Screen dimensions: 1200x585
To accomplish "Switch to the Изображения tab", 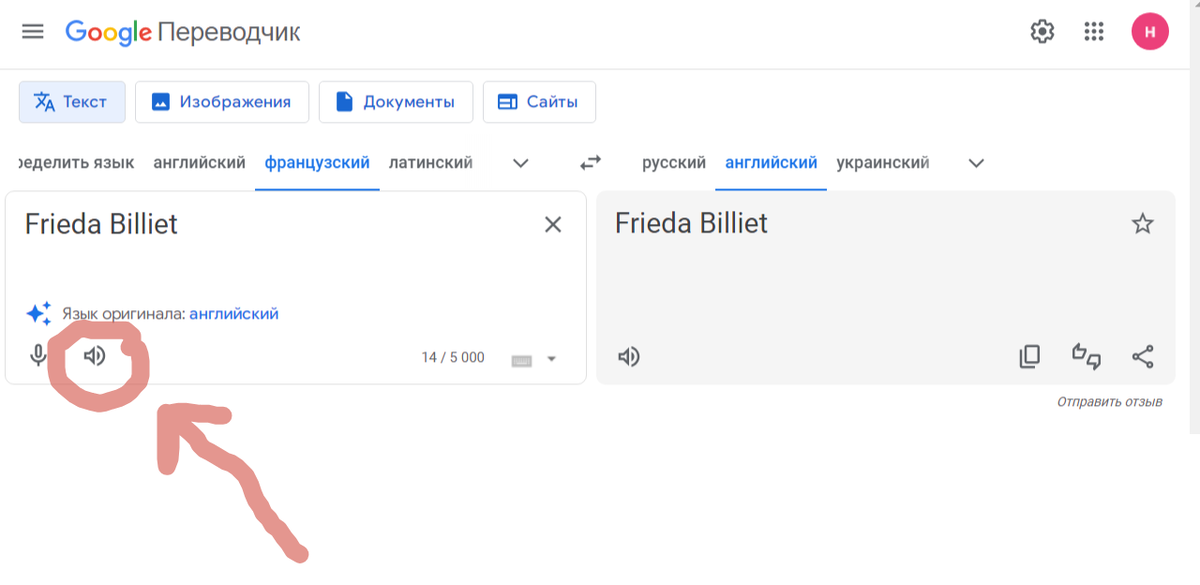I will pyautogui.click(x=221, y=102).
